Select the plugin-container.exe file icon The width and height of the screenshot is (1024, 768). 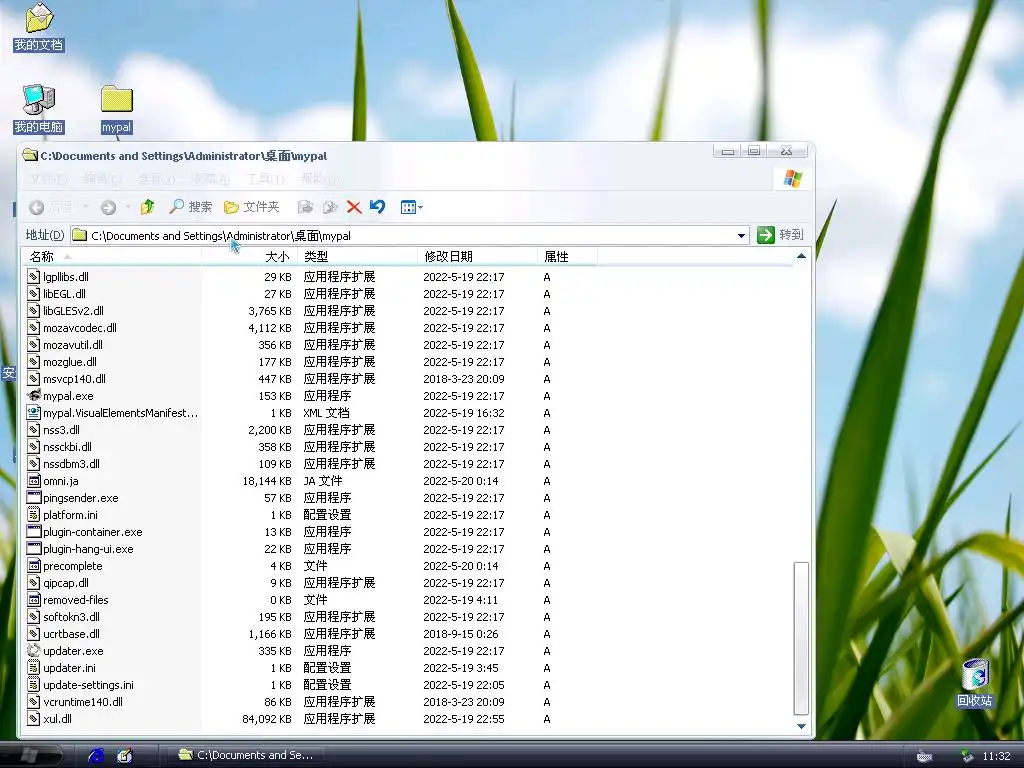coord(34,532)
